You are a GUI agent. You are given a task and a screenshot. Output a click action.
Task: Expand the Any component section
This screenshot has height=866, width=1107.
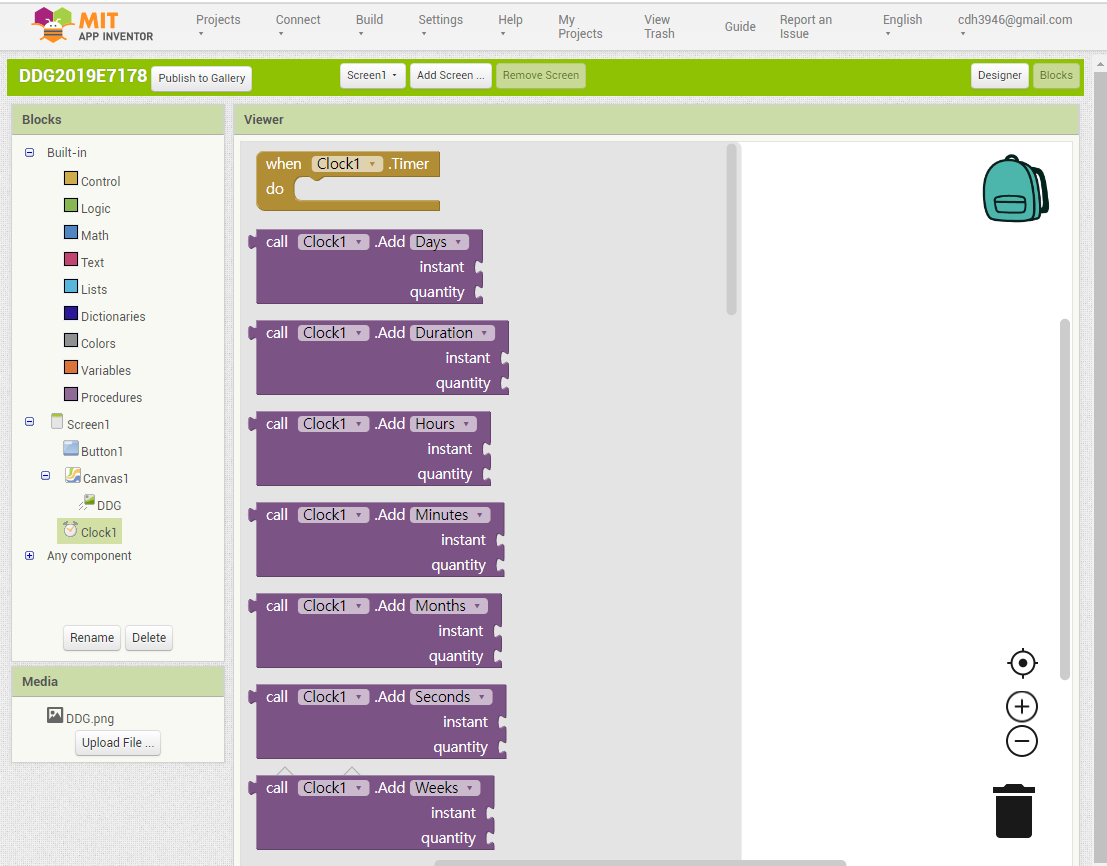coord(30,555)
